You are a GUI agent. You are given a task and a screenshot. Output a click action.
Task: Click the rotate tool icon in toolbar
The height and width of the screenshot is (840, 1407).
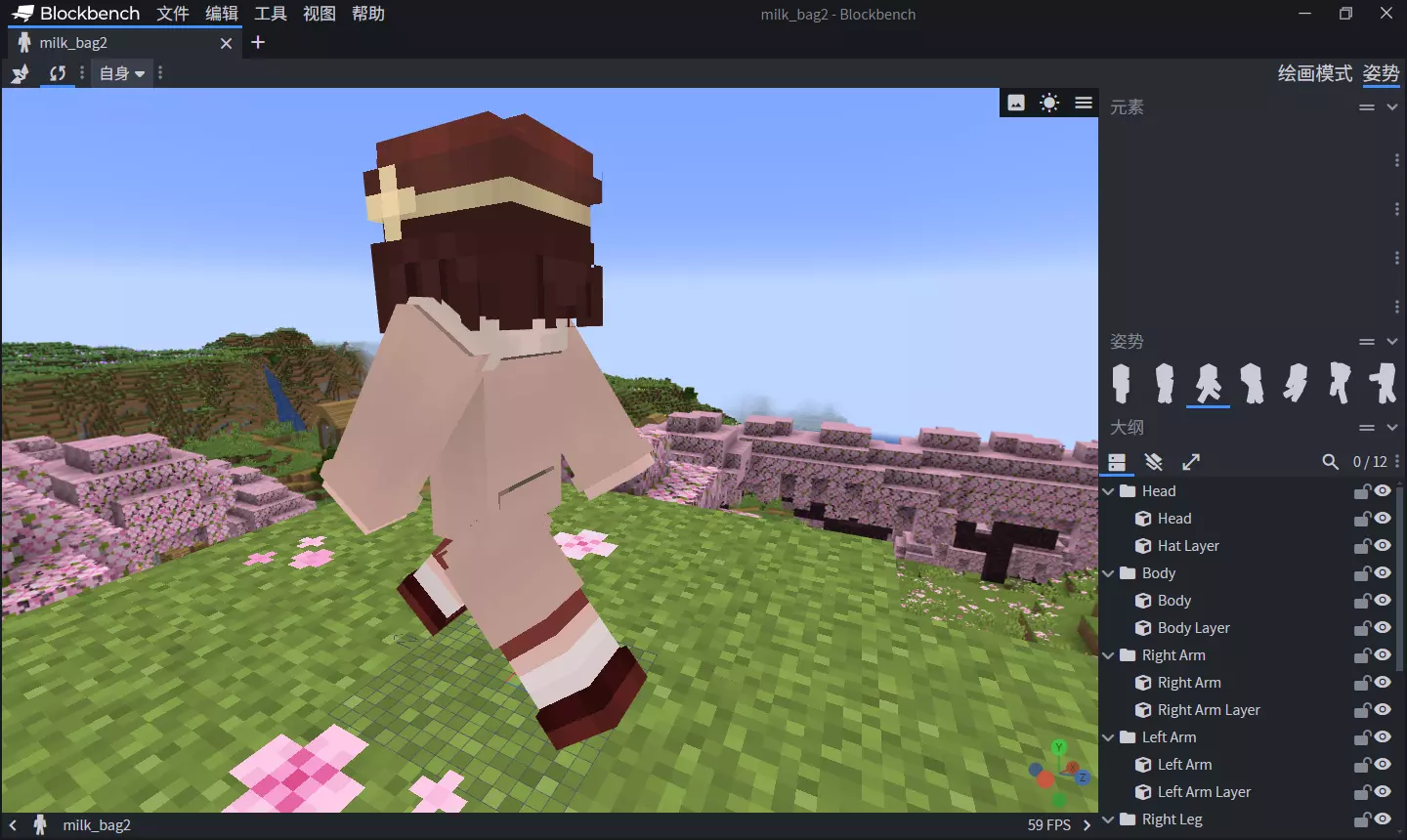[x=58, y=73]
